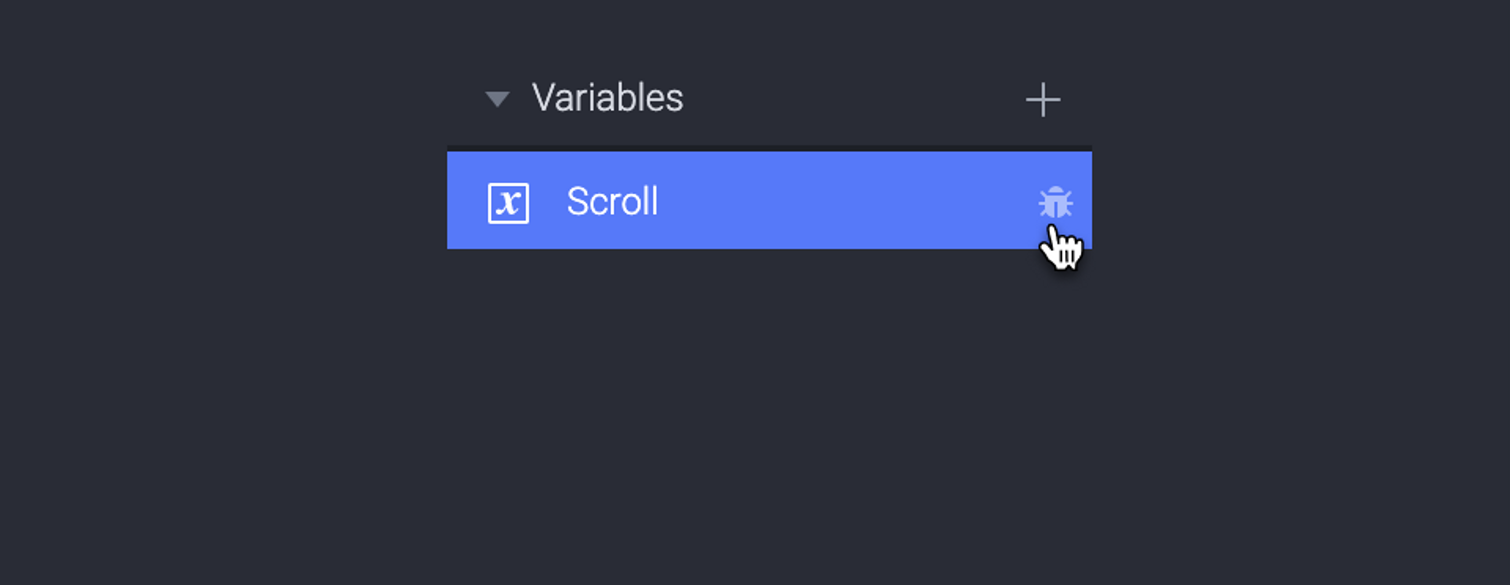Click the small gray triangle near Variables

coord(497,99)
